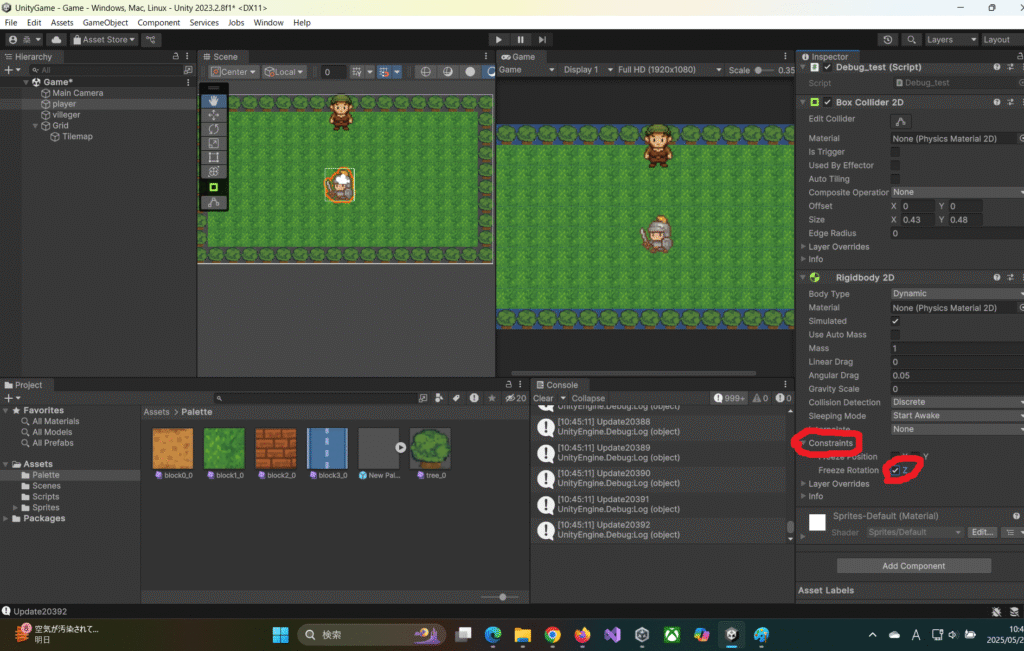The height and width of the screenshot is (651, 1024).
Task: Open Chrome from the taskbar
Action: click(552, 634)
